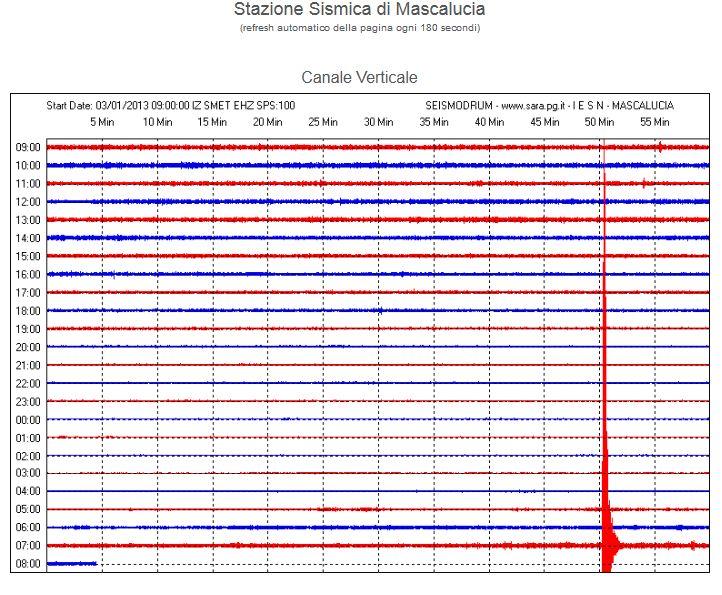Click the 05:00 row time label
The image size is (722, 595).
(x=28, y=510)
